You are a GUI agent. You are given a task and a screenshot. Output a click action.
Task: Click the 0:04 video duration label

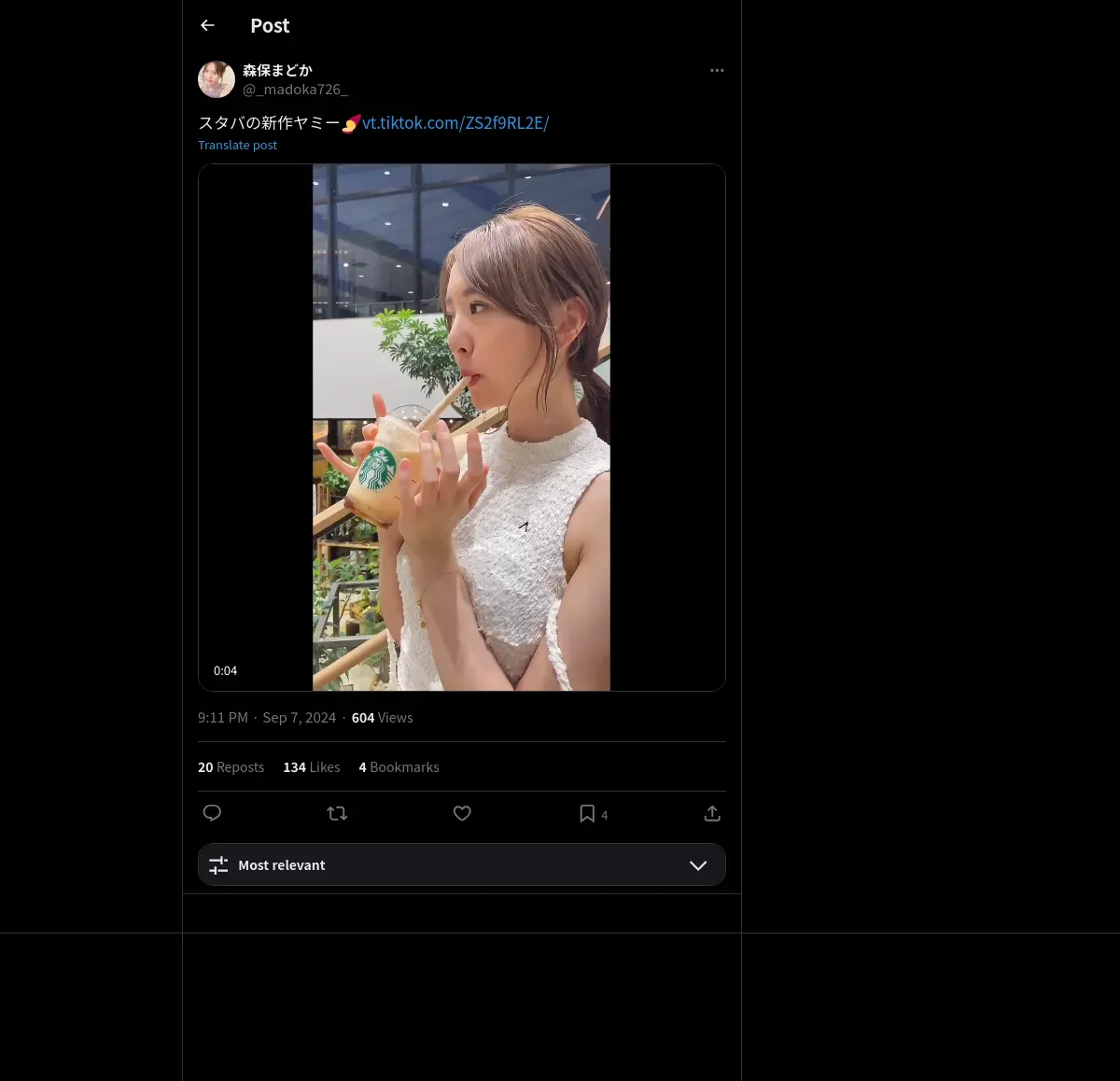coord(225,670)
